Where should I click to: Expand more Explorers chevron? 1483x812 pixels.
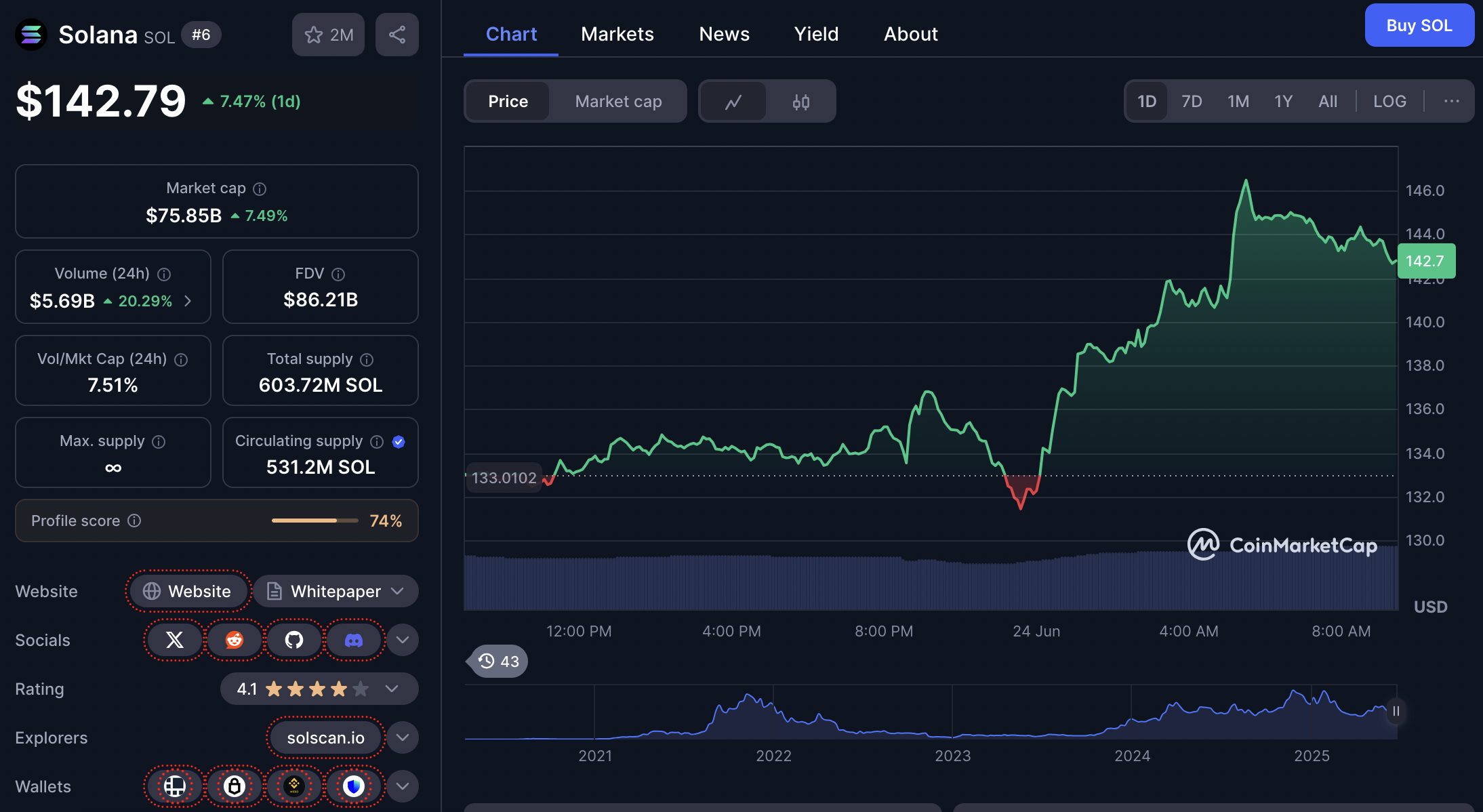(403, 737)
